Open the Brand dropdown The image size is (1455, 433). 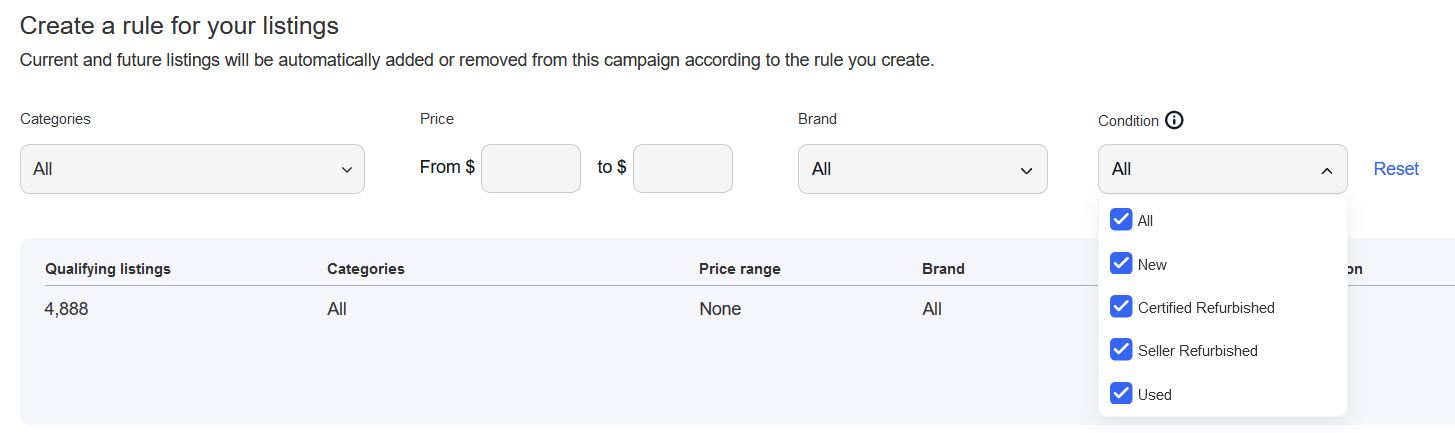(x=922, y=169)
